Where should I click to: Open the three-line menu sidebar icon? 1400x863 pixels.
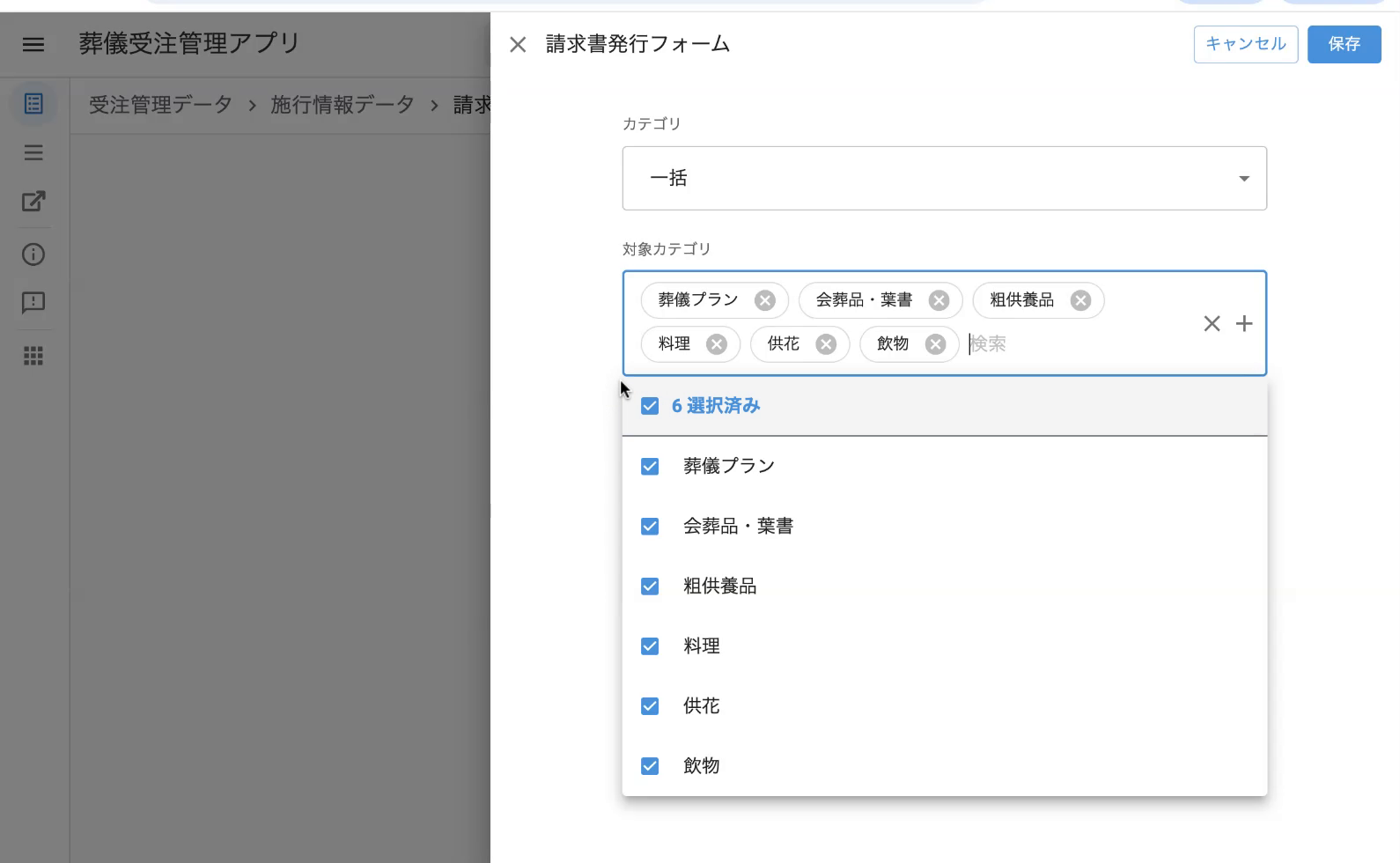[x=33, y=153]
